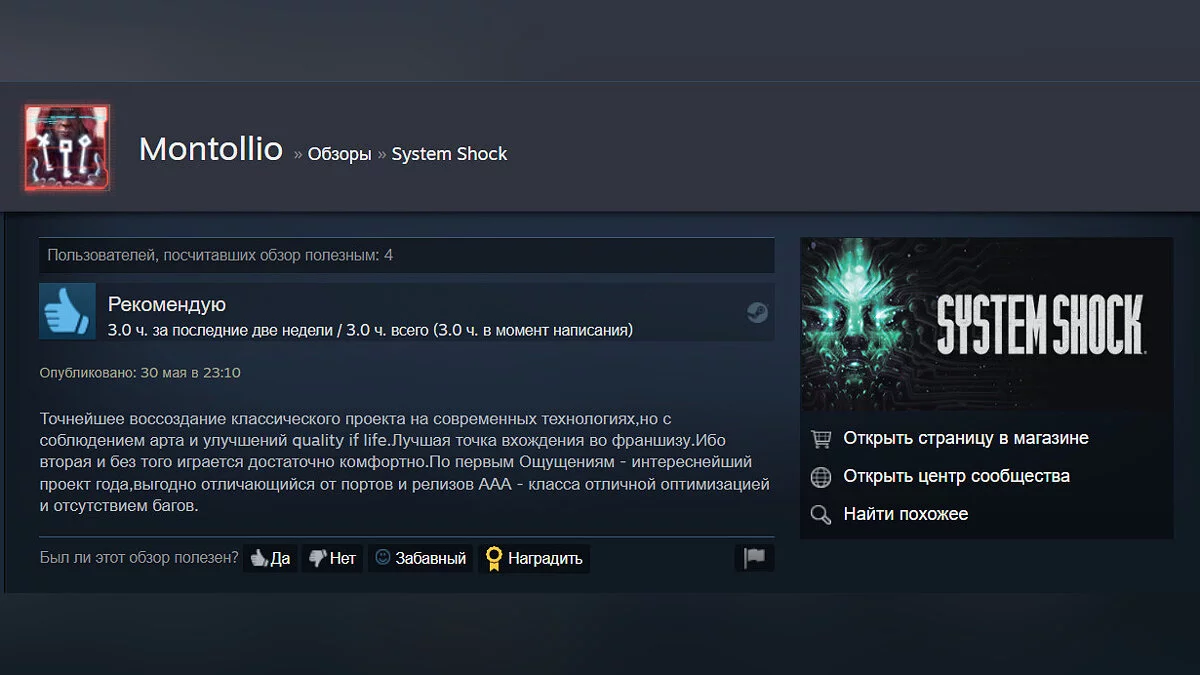Select Открыть центр сообщества link

coord(957,476)
